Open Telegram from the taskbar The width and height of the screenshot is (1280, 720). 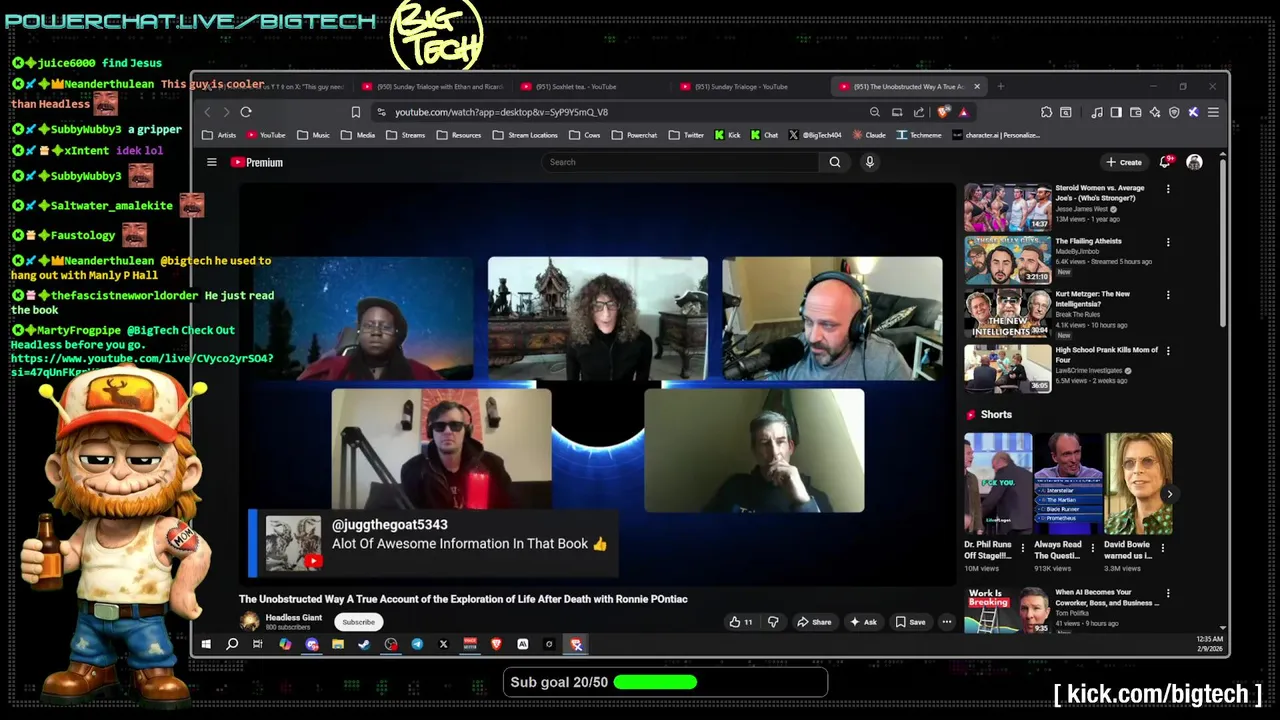click(417, 645)
